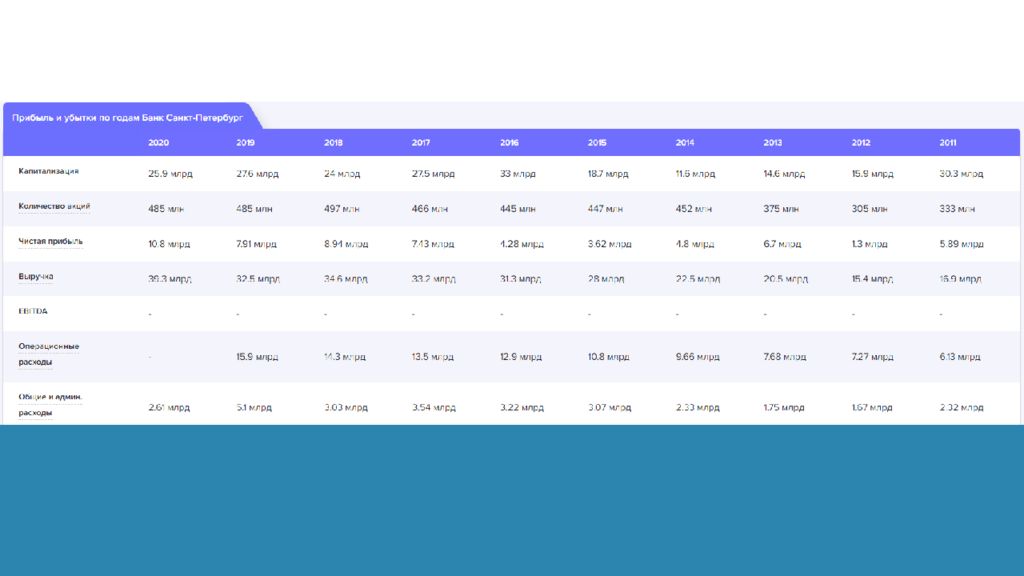
Task: Select the 2020 column header
Action: pos(158,143)
